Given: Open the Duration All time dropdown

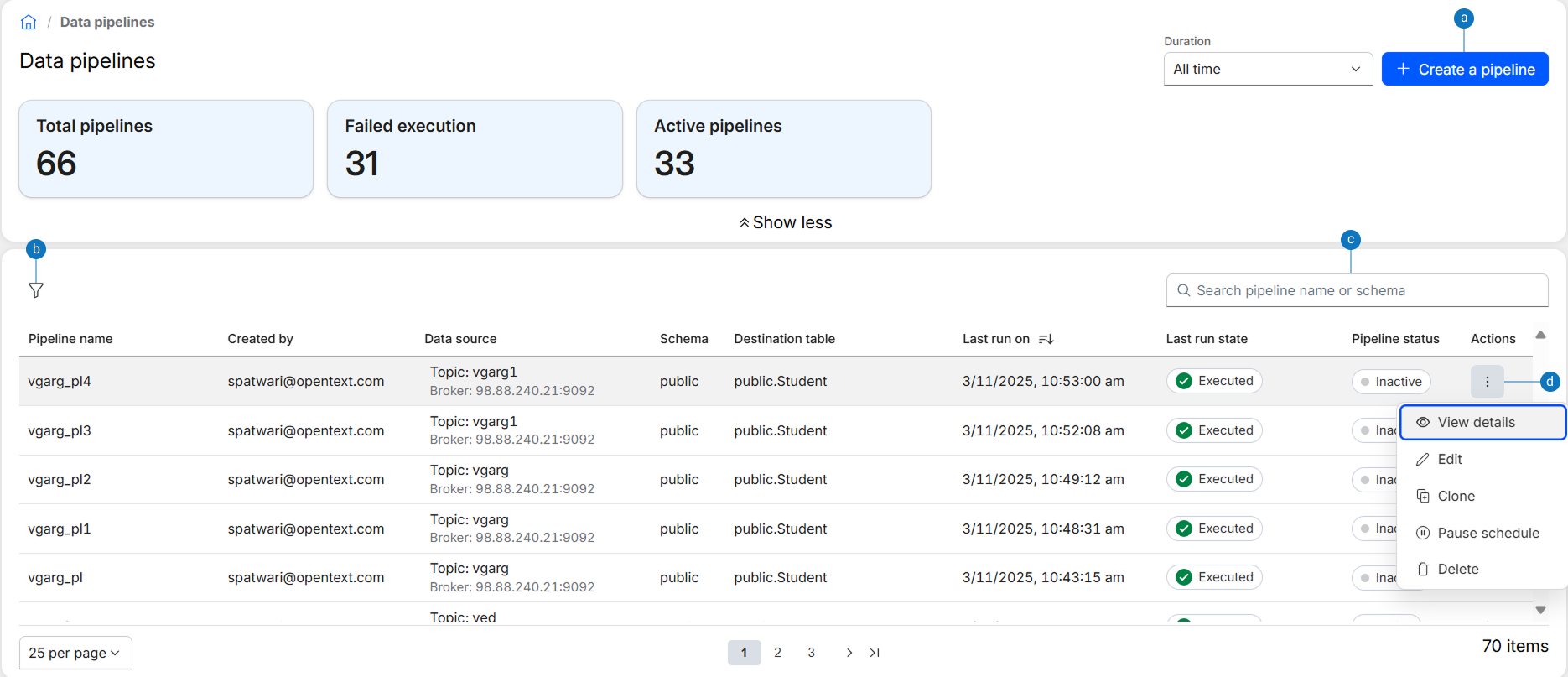Looking at the screenshot, I should (1268, 69).
